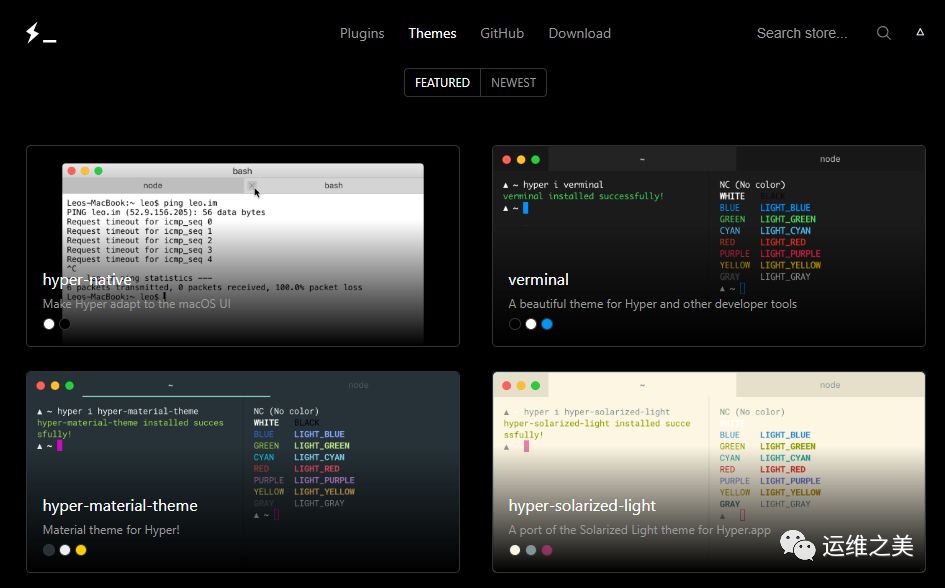Switch to the NEWEST themes list
945x588 pixels.
pos(513,83)
